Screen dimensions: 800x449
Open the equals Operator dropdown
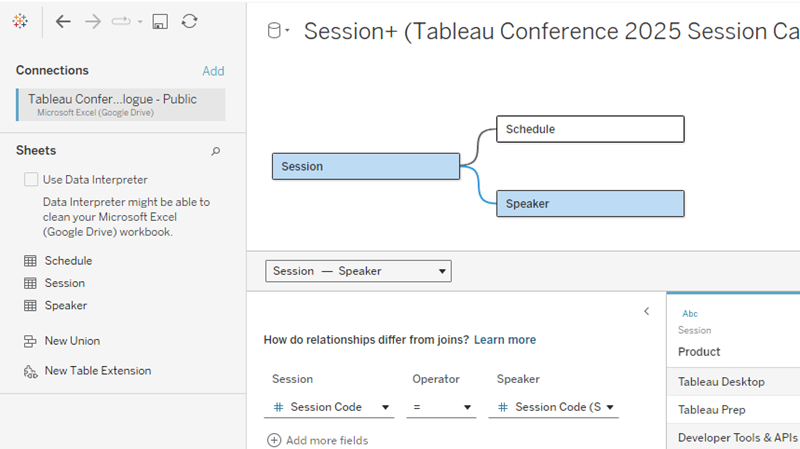440,407
